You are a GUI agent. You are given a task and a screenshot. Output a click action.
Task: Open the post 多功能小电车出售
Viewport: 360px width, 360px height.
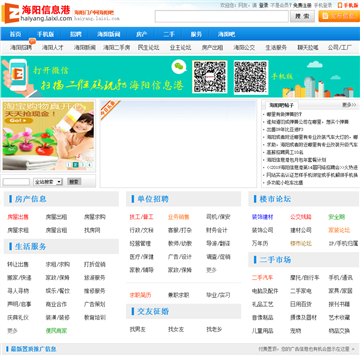click(x=285, y=183)
